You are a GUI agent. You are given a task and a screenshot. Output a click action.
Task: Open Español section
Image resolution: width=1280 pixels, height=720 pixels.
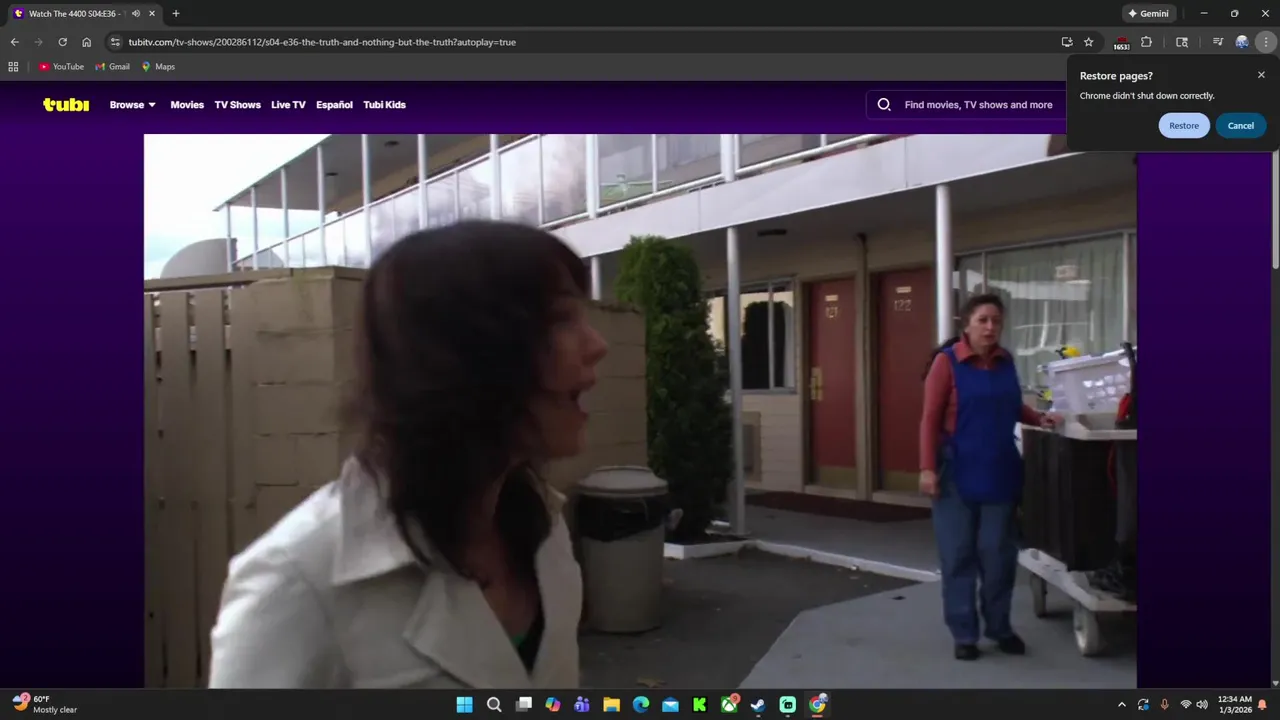(x=334, y=105)
